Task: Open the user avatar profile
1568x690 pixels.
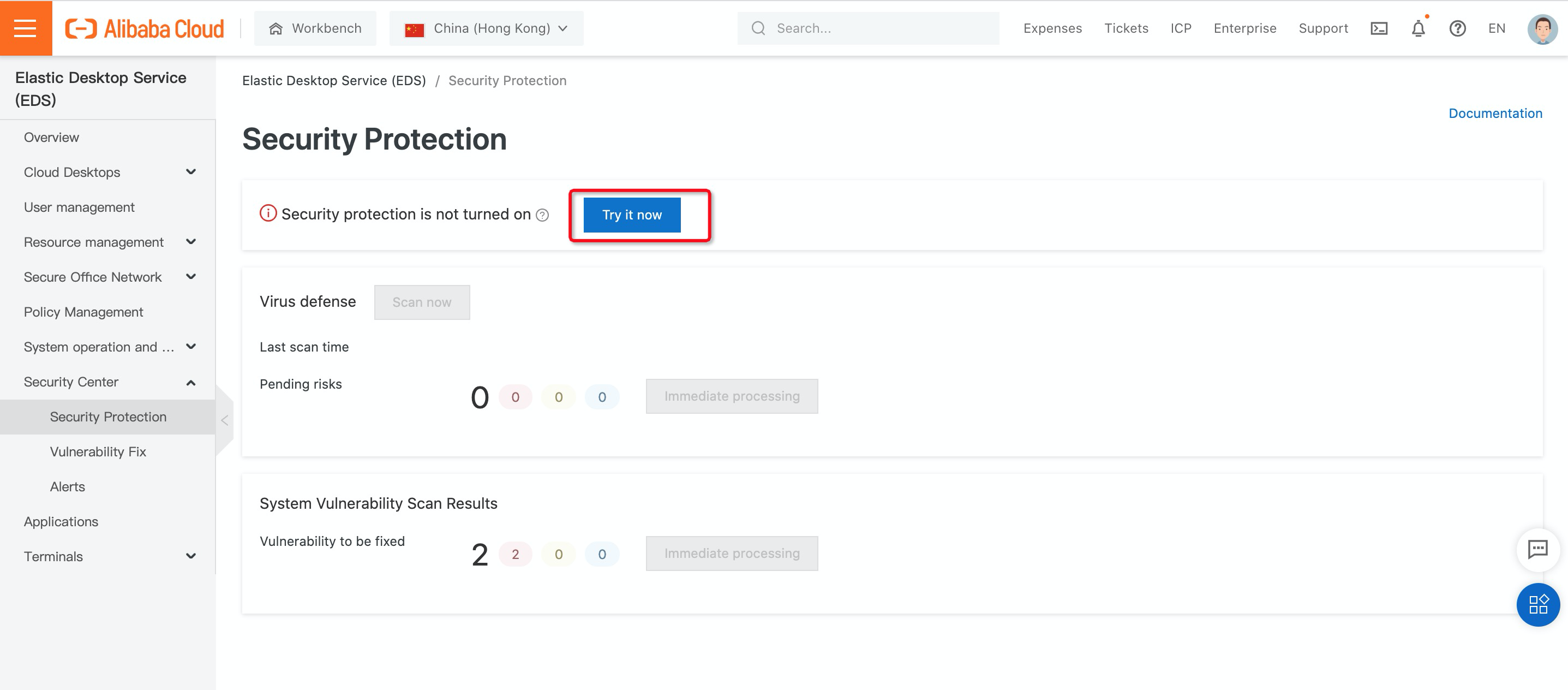Action: pyautogui.click(x=1542, y=28)
